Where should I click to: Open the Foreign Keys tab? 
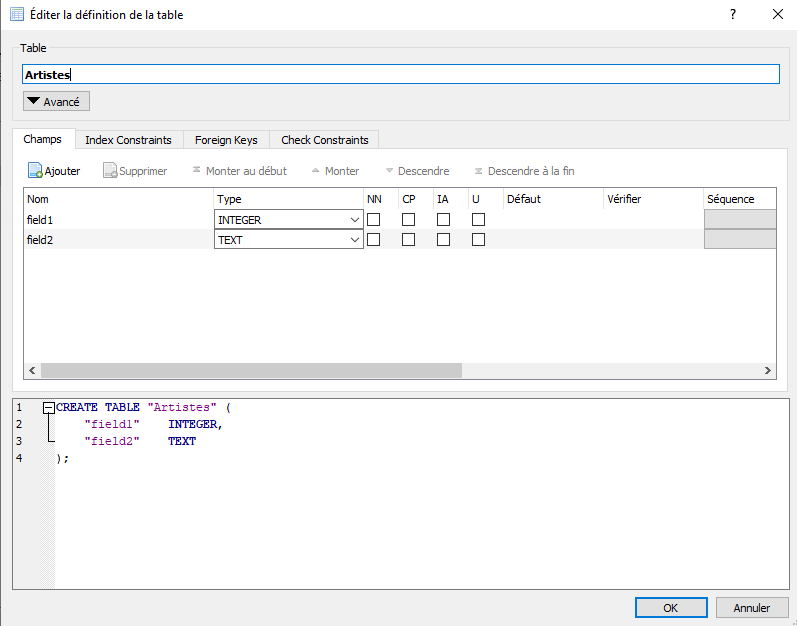pyautogui.click(x=226, y=140)
